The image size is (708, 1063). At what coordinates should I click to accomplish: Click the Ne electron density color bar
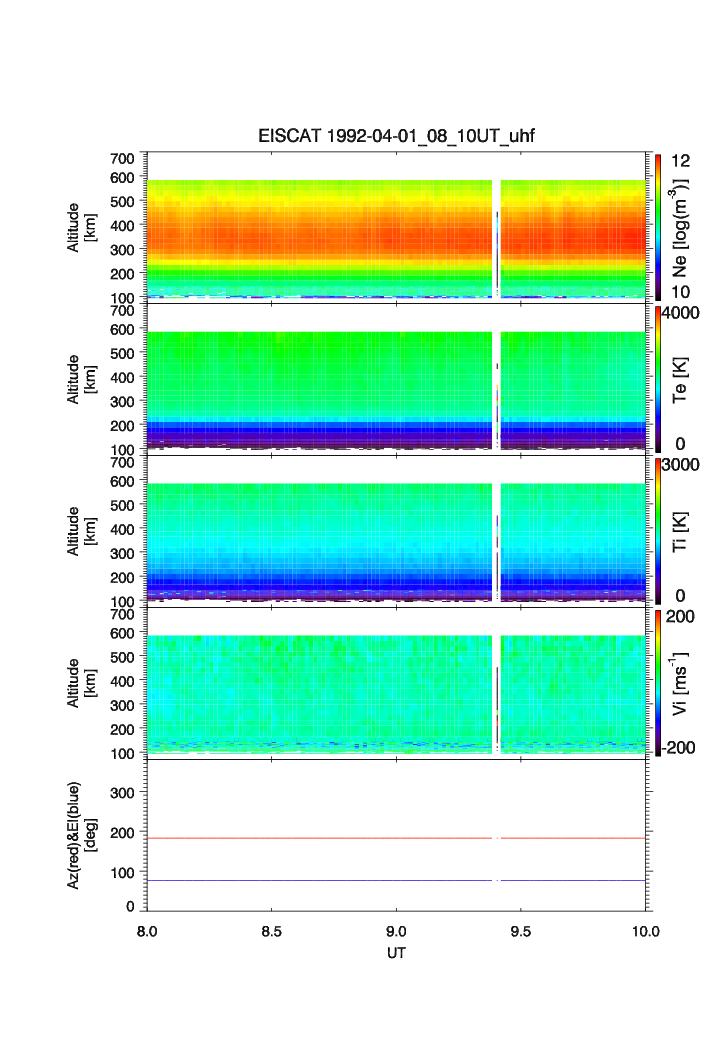click(x=658, y=227)
